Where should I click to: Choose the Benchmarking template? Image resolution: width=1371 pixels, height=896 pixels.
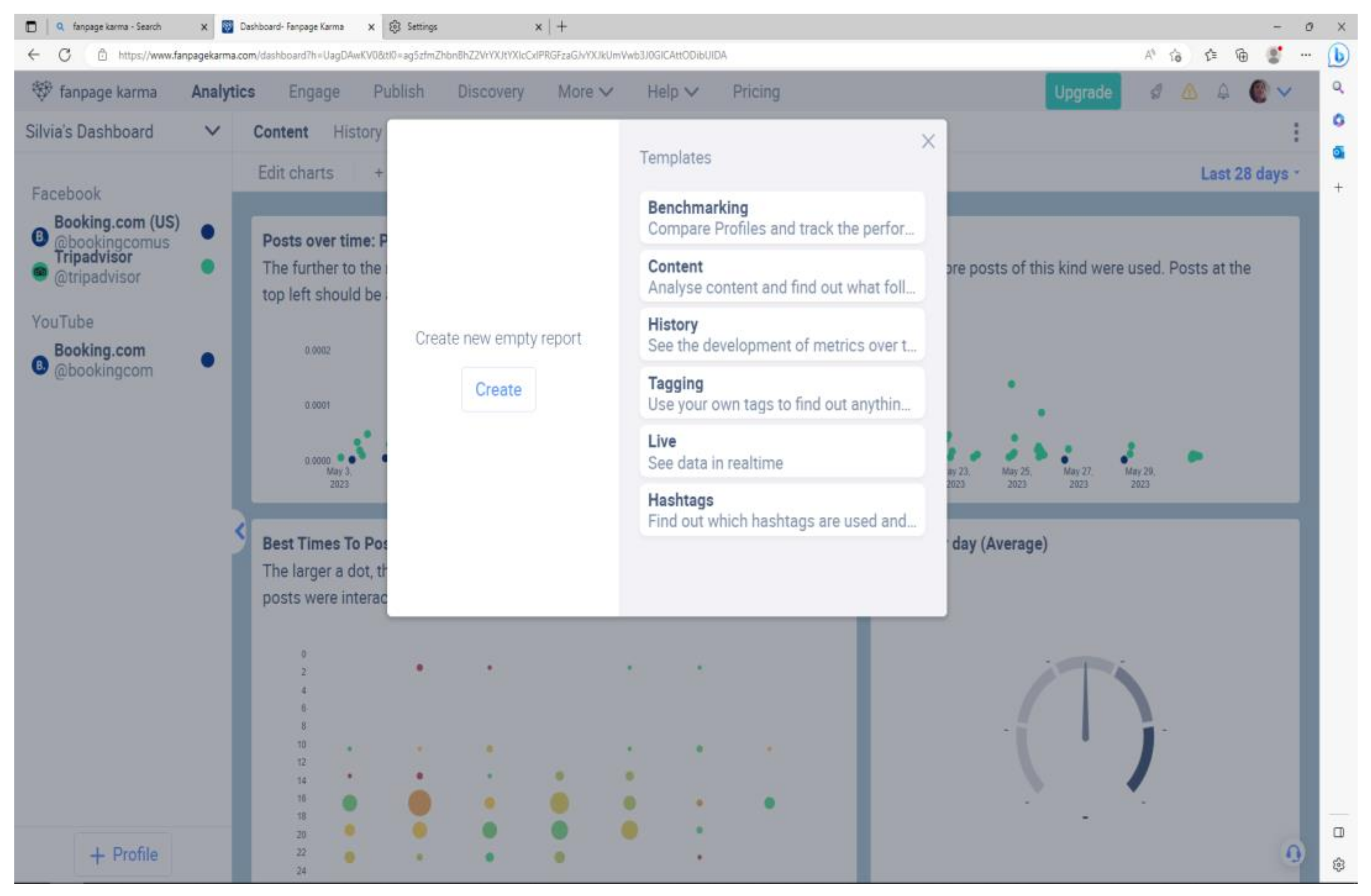coord(781,218)
